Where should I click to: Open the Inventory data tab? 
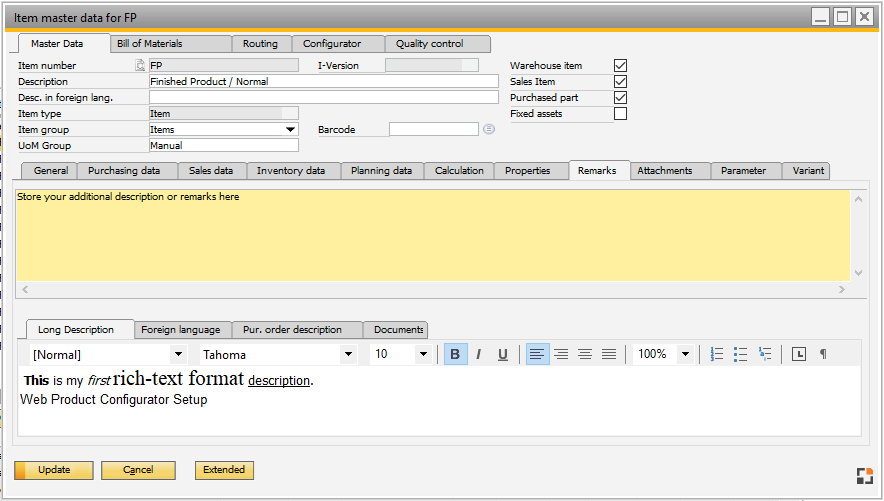[290, 171]
